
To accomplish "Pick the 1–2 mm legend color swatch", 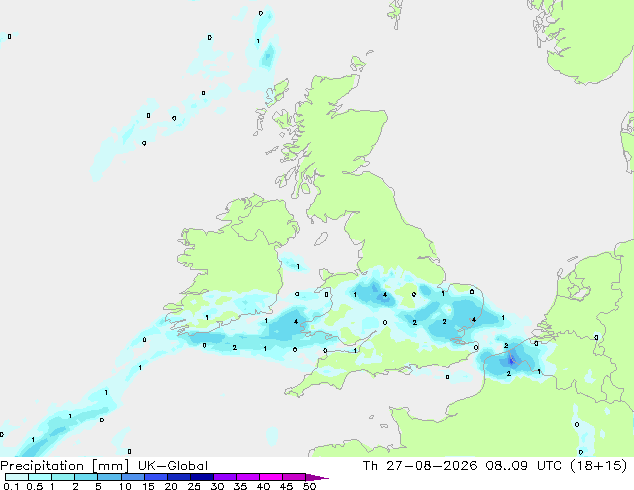I will pyautogui.click(x=63, y=477).
